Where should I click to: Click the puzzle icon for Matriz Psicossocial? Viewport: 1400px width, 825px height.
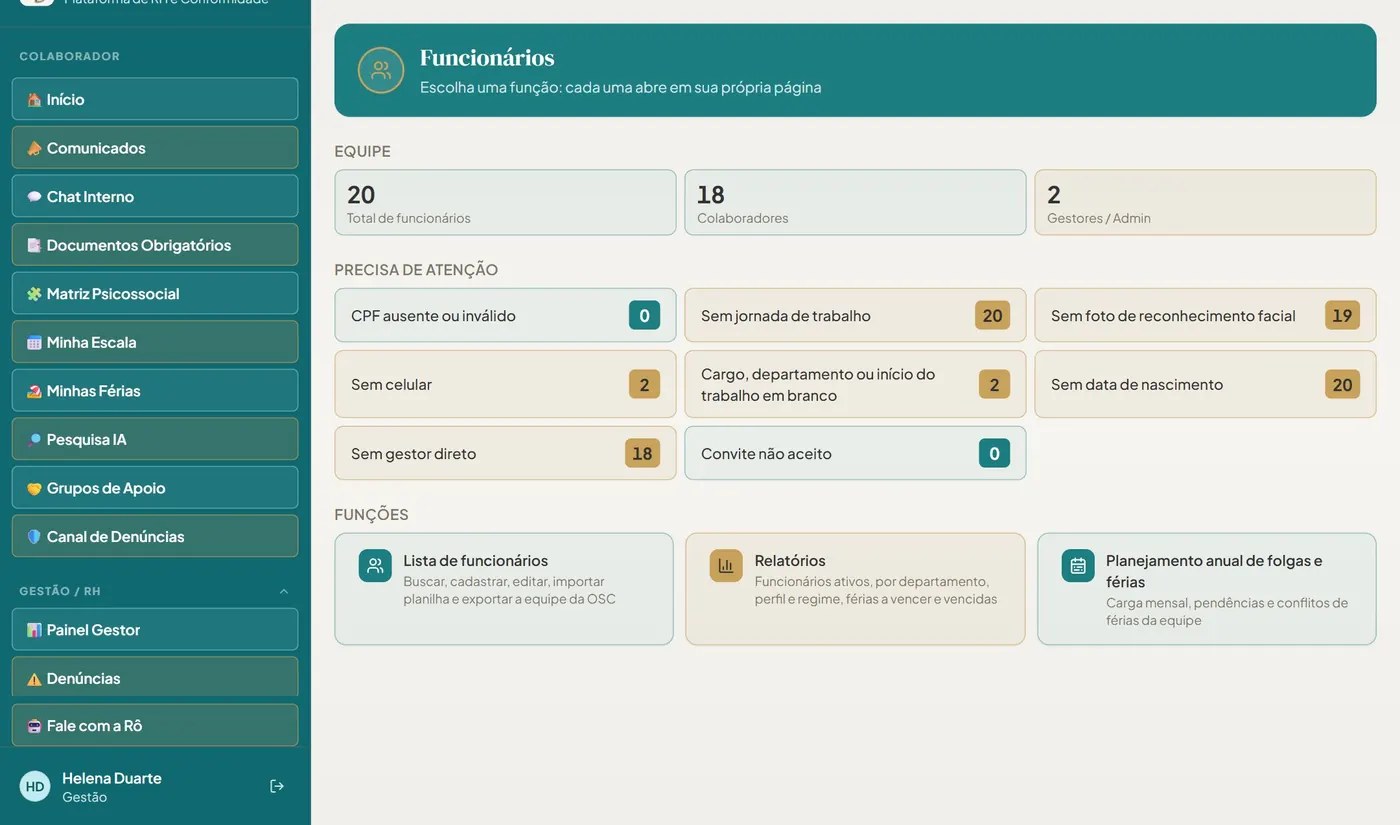click(34, 294)
